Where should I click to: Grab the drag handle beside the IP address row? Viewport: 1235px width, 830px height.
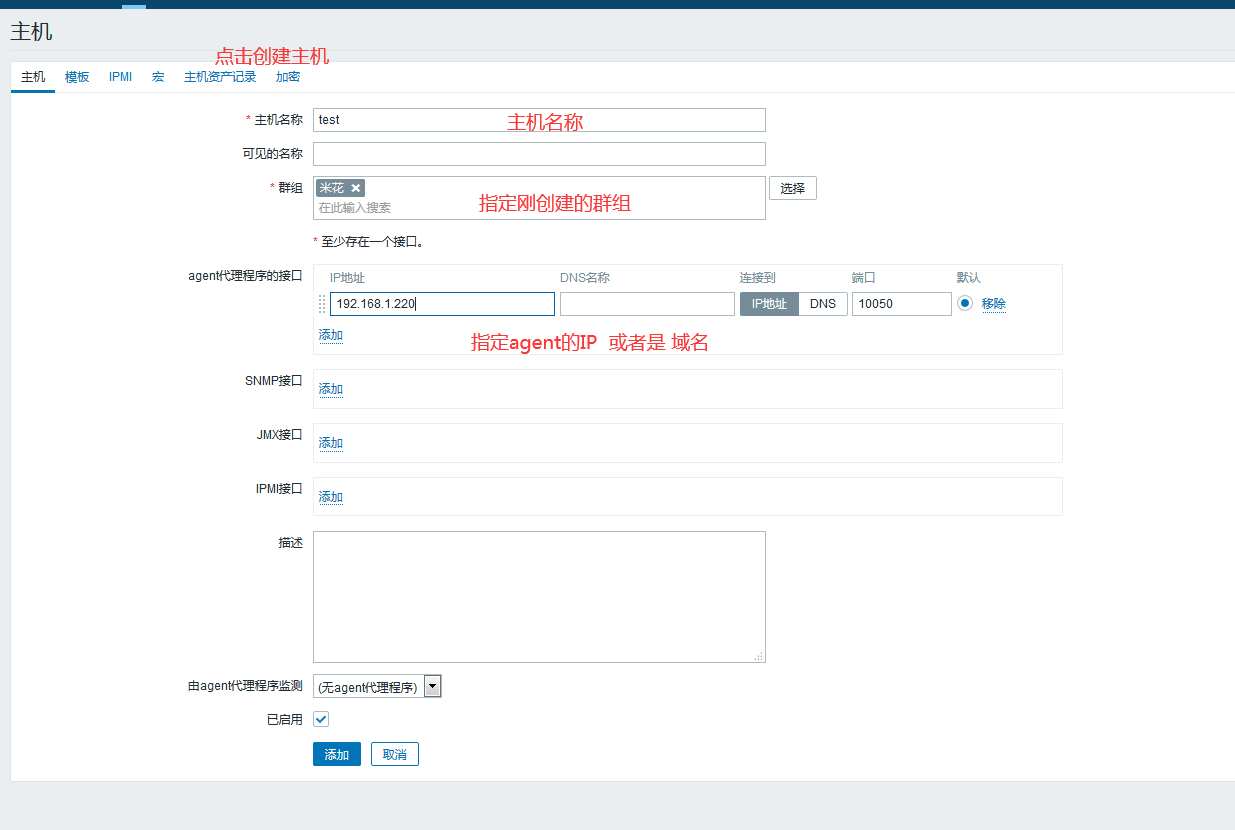click(322, 304)
